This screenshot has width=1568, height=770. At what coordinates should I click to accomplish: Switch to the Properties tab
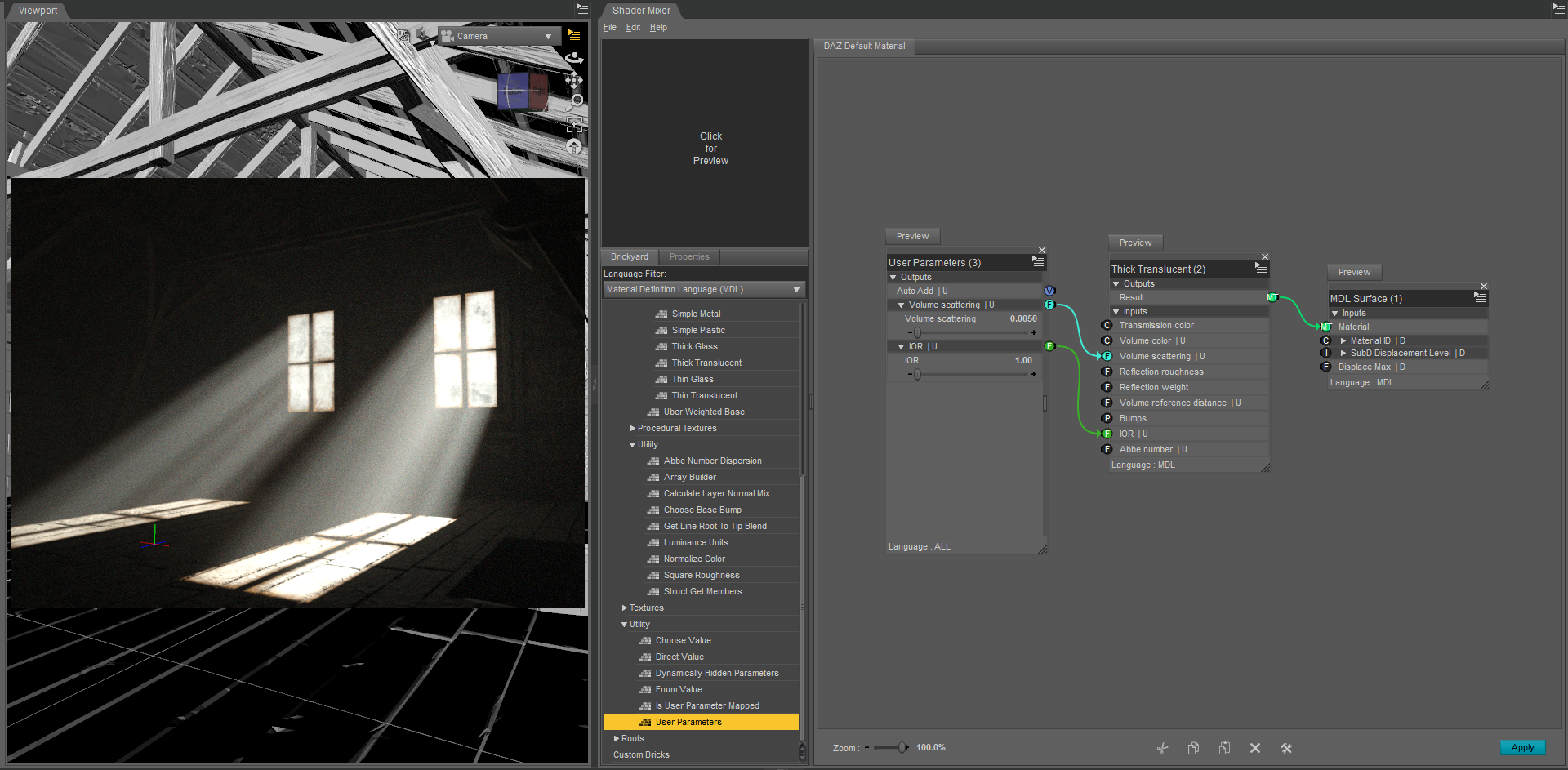[x=689, y=256]
